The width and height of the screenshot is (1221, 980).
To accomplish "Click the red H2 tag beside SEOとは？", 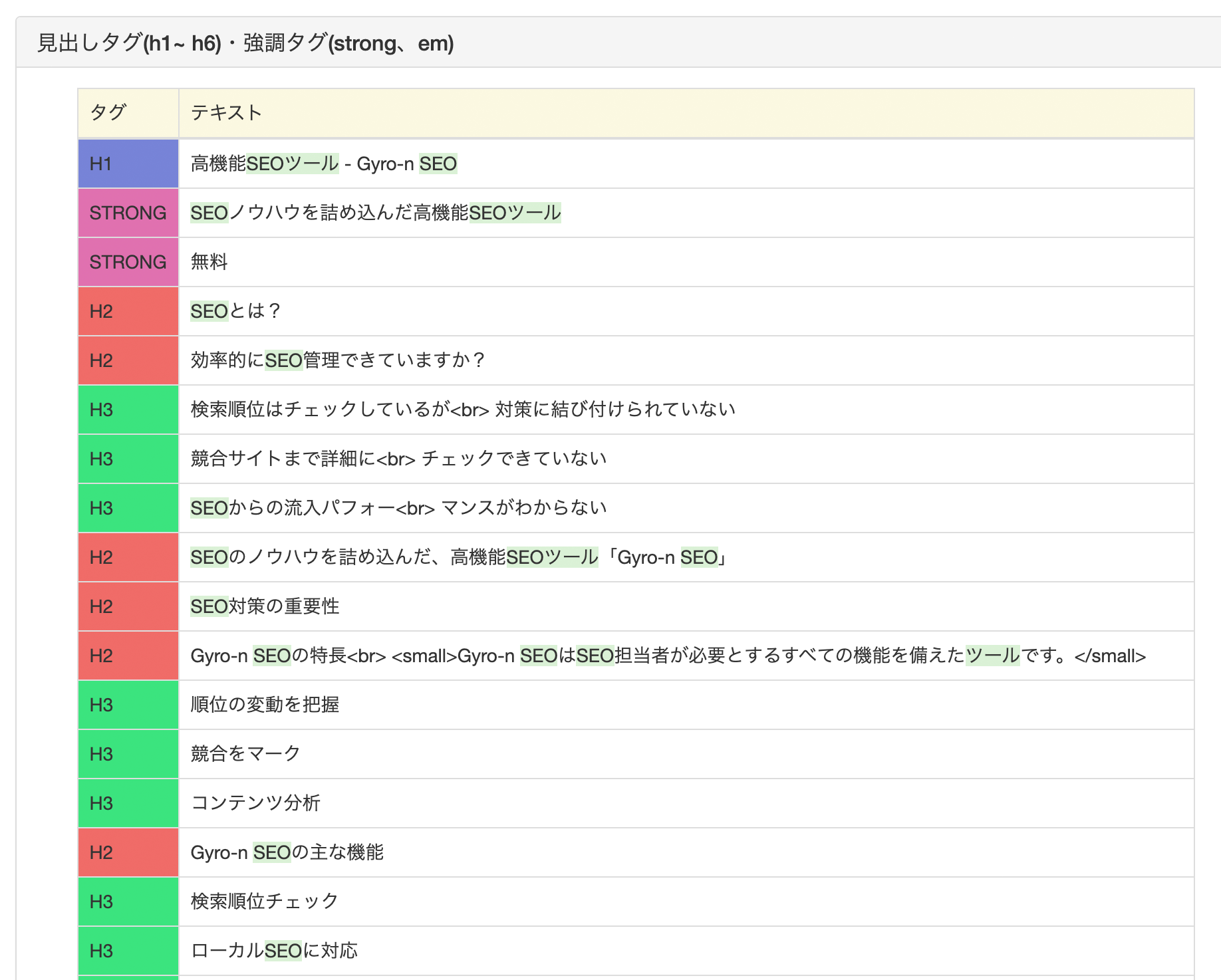I will (x=128, y=311).
